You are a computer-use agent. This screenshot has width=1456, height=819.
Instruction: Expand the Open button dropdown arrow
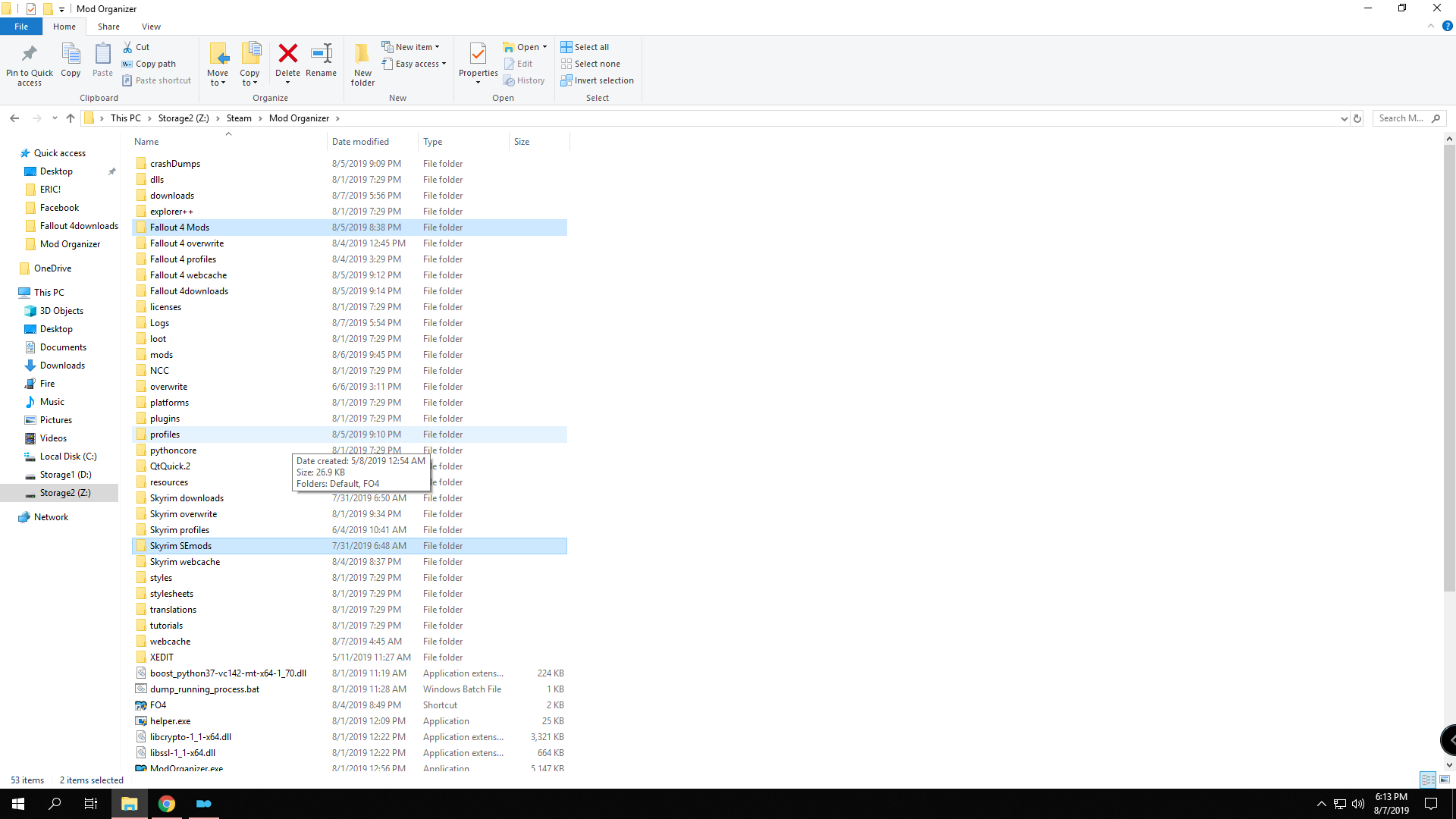[x=545, y=47]
